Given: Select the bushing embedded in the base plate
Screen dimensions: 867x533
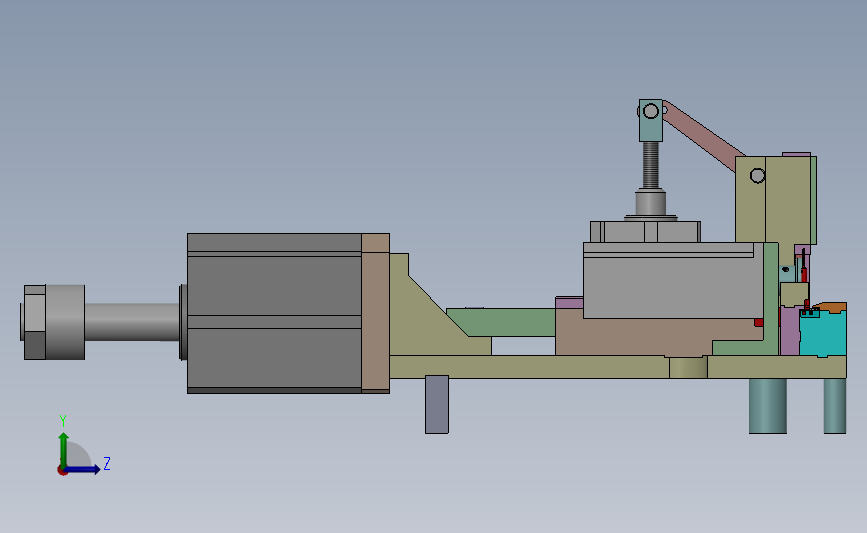Looking at the screenshot, I should click(x=688, y=368).
